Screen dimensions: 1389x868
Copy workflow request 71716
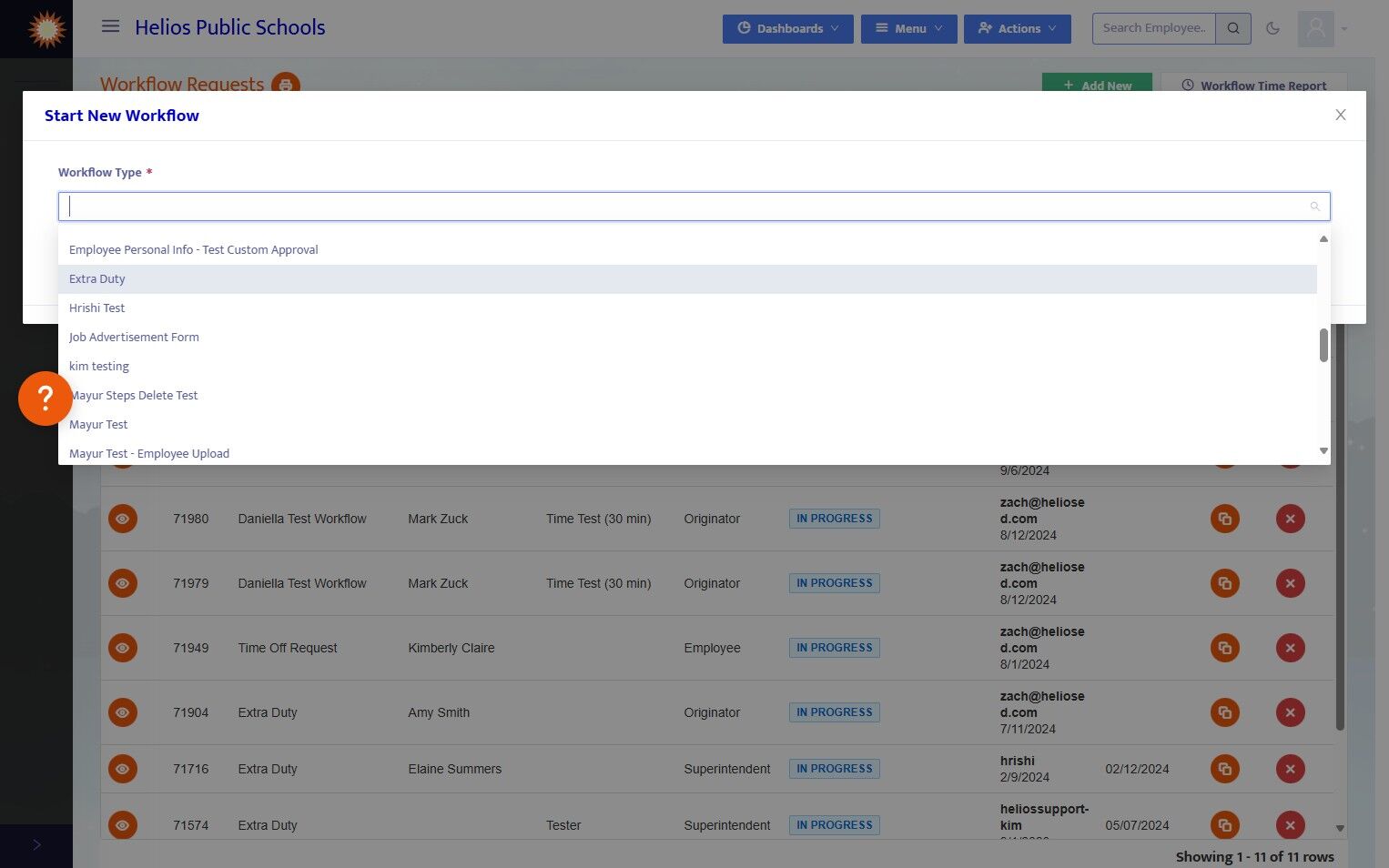click(x=1225, y=769)
